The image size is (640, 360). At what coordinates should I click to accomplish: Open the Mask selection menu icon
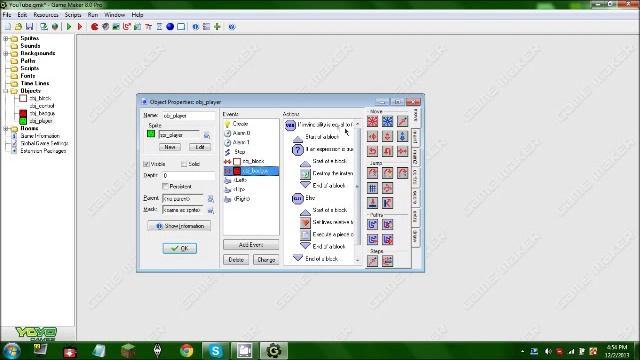coord(211,210)
